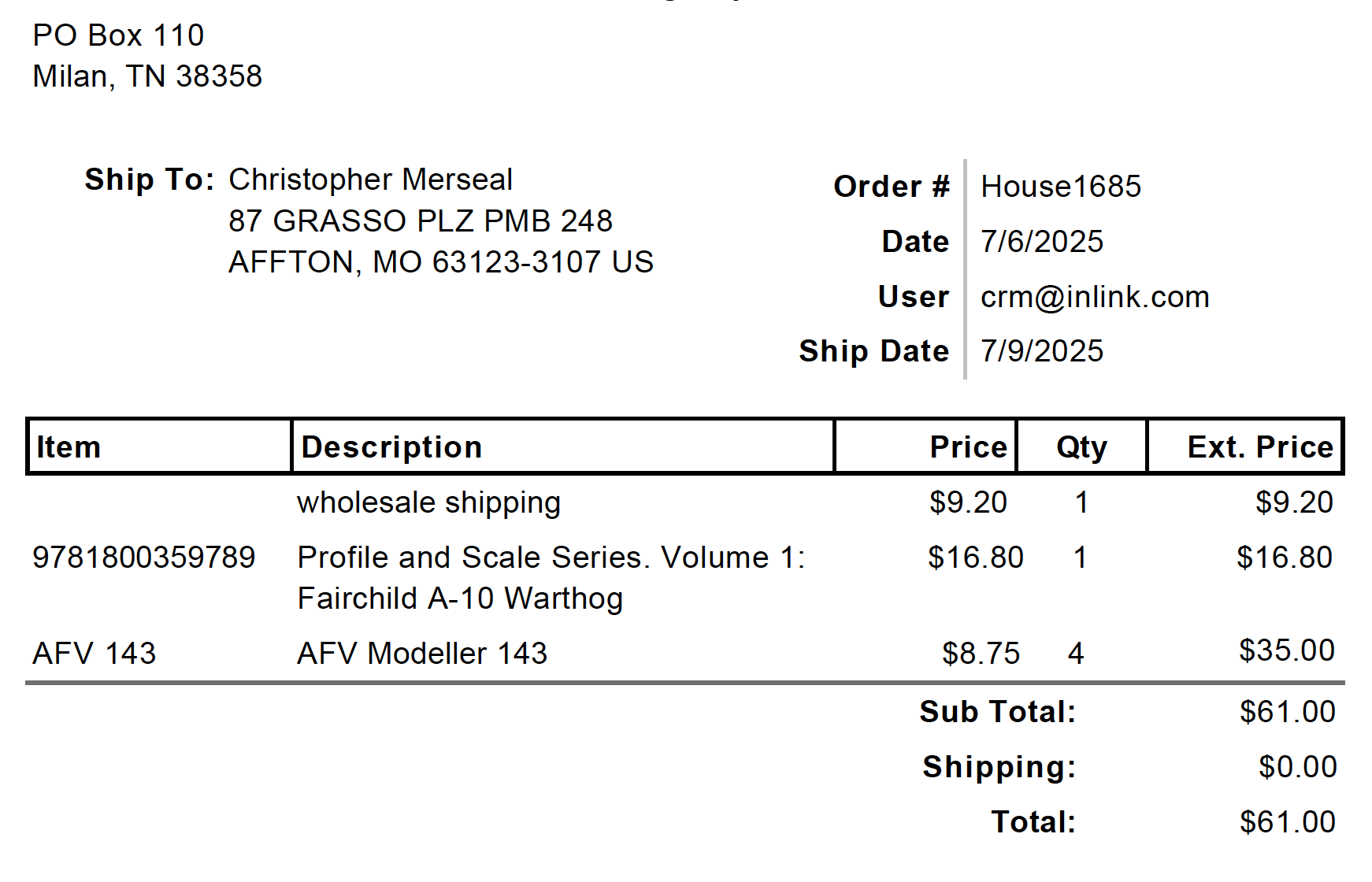Click the AFFTON, MO address line
The height and width of the screenshot is (882, 1372).
[441, 262]
